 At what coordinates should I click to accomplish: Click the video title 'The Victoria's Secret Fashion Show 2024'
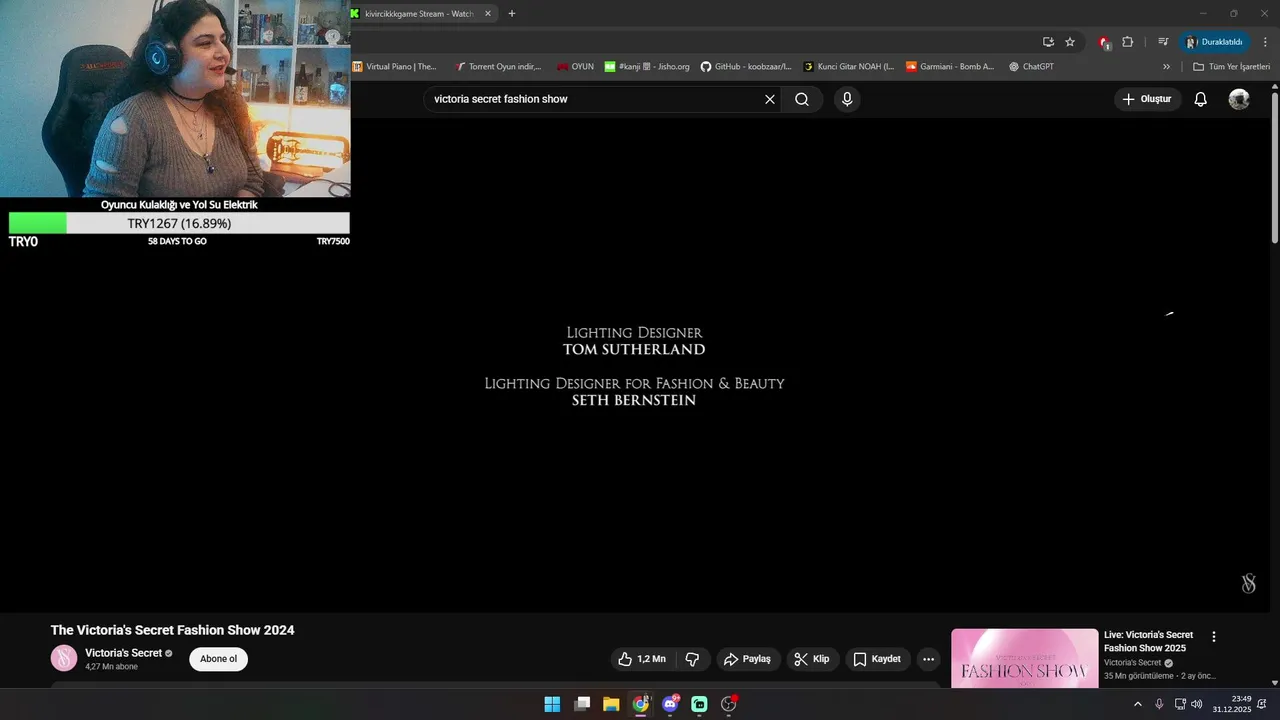coord(173,630)
